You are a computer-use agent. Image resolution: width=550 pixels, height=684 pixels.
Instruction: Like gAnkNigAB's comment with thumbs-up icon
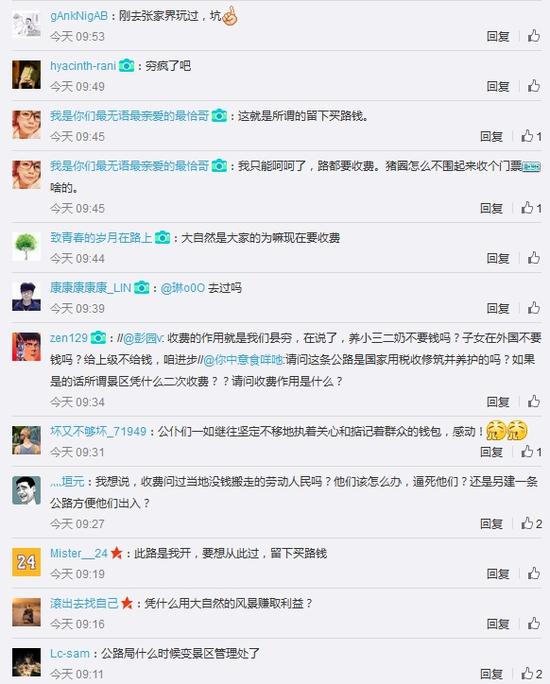pyautogui.click(x=534, y=36)
